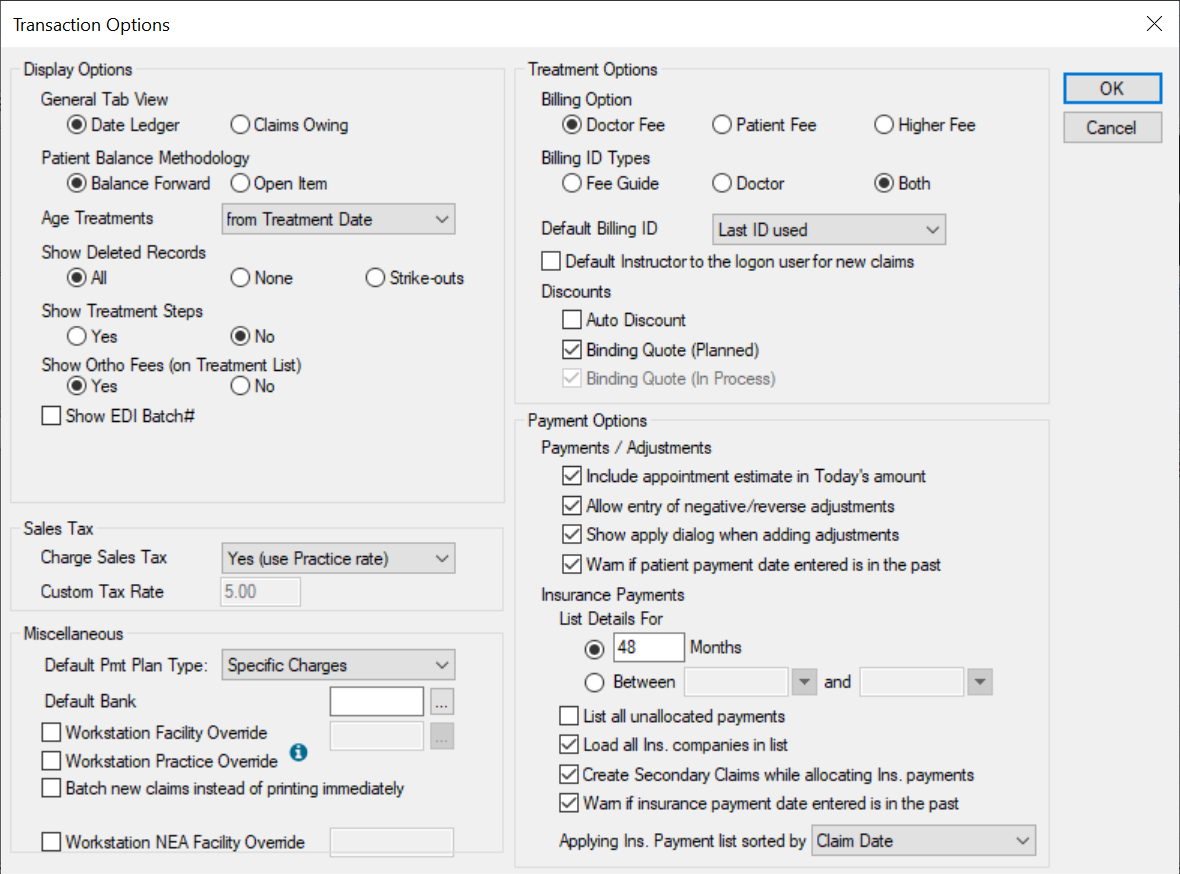Click the ellipsis button next to Default Bank
1180x874 pixels.
[444, 702]
